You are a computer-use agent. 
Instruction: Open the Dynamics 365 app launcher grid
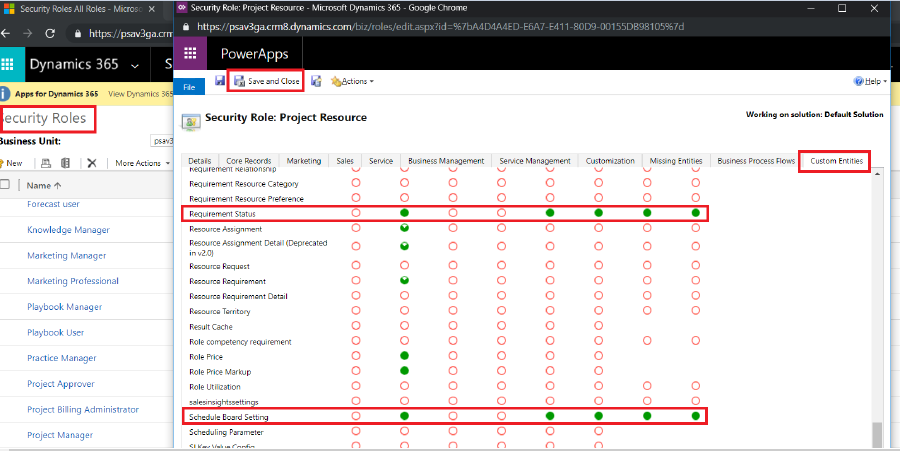7,65
